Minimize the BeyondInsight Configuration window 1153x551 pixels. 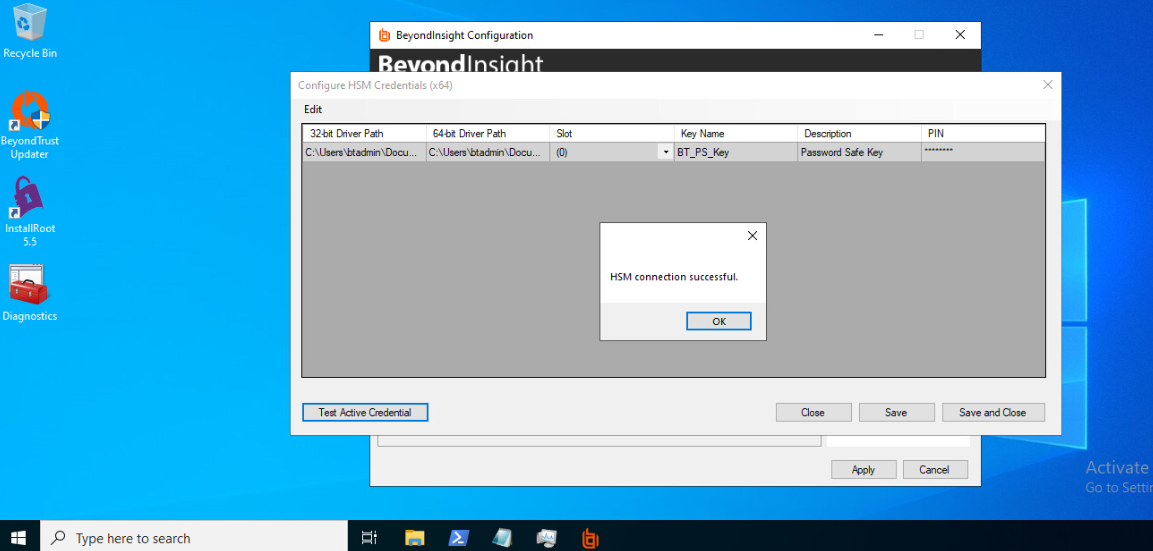coord(879,35)
